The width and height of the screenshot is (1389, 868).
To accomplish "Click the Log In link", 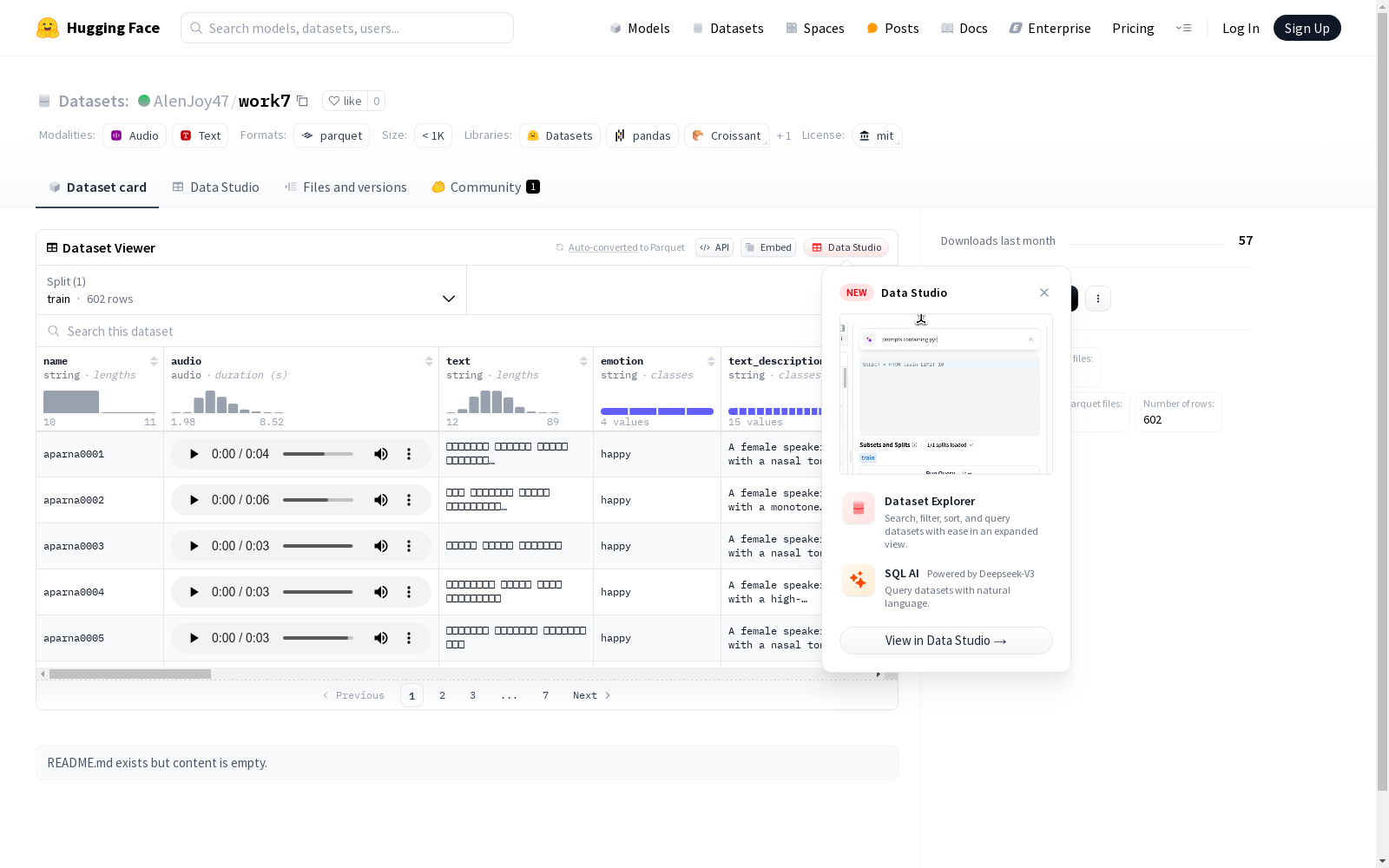I will pyautogui.click(x=1241, y=28).
